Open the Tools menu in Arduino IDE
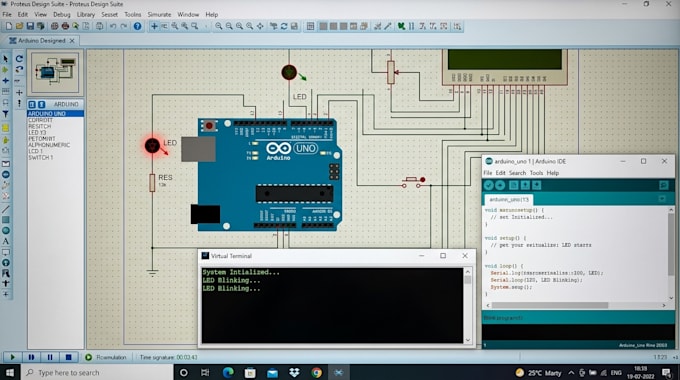Screen dimensions: 680x380 pos(536,173)
